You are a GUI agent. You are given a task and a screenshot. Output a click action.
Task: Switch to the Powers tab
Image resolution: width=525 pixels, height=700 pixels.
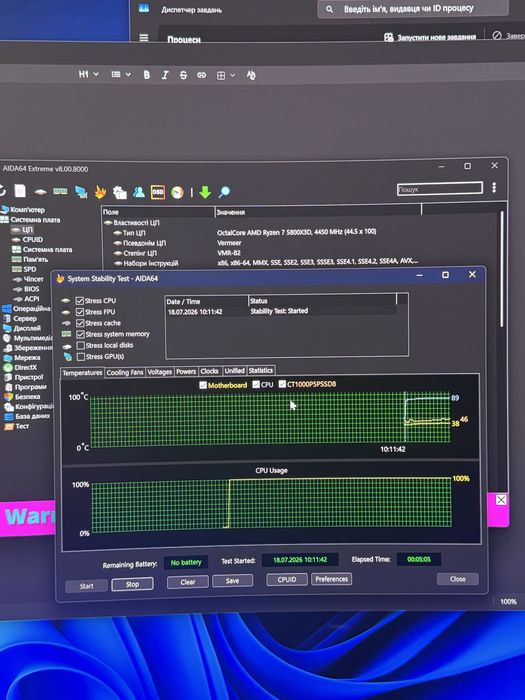tap(186, 371)
